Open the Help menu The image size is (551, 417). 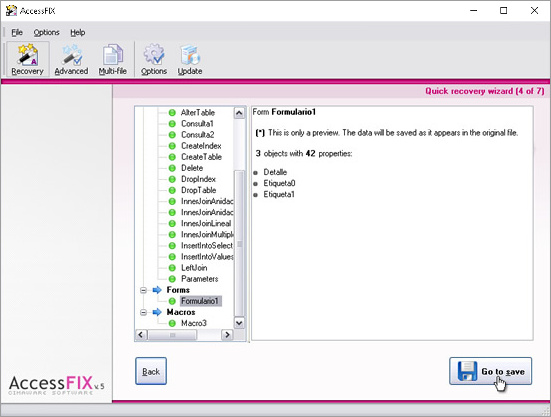[78, 33]
